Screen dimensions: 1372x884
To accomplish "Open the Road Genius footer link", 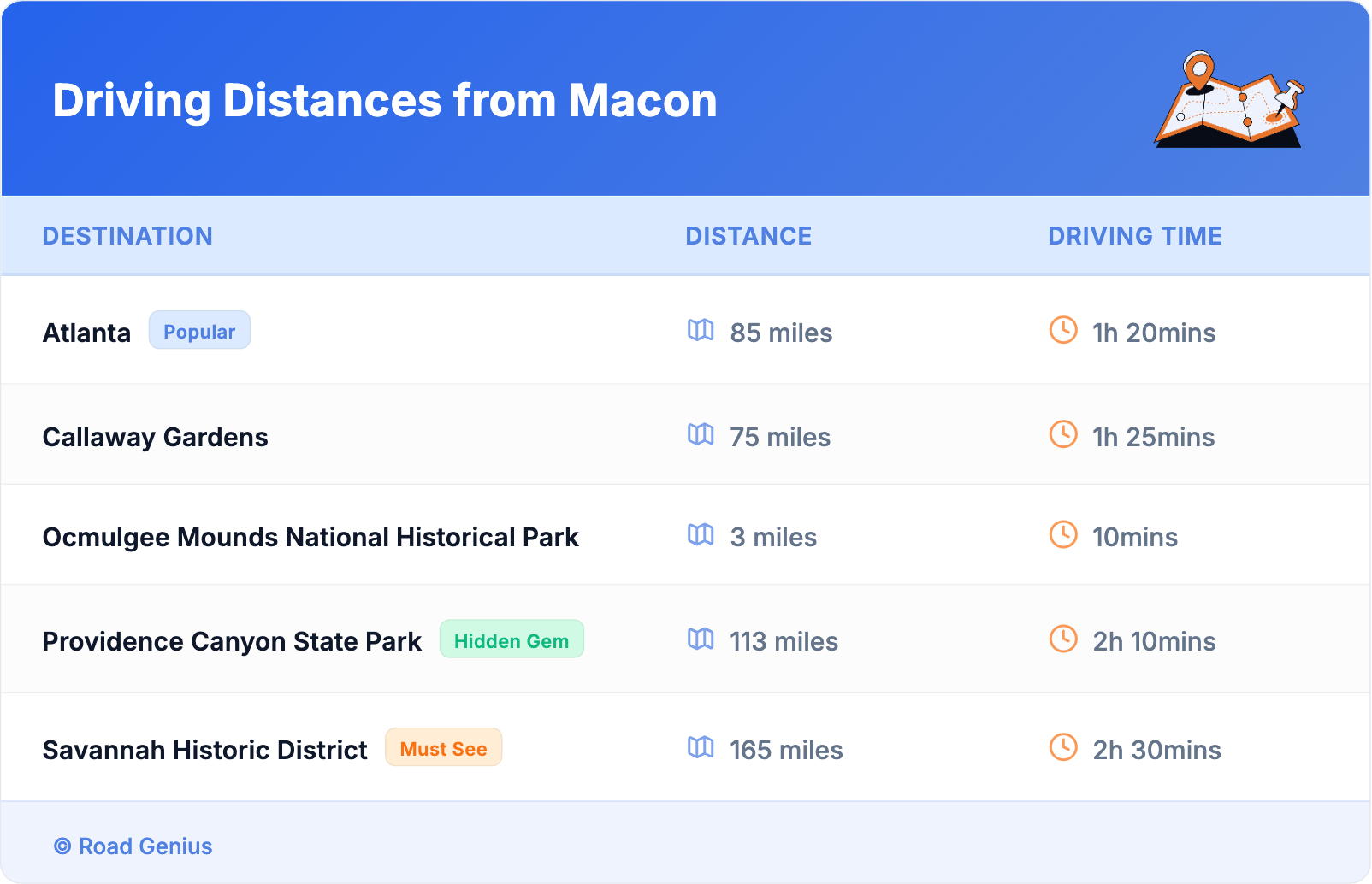I will (x=133, y=846).
